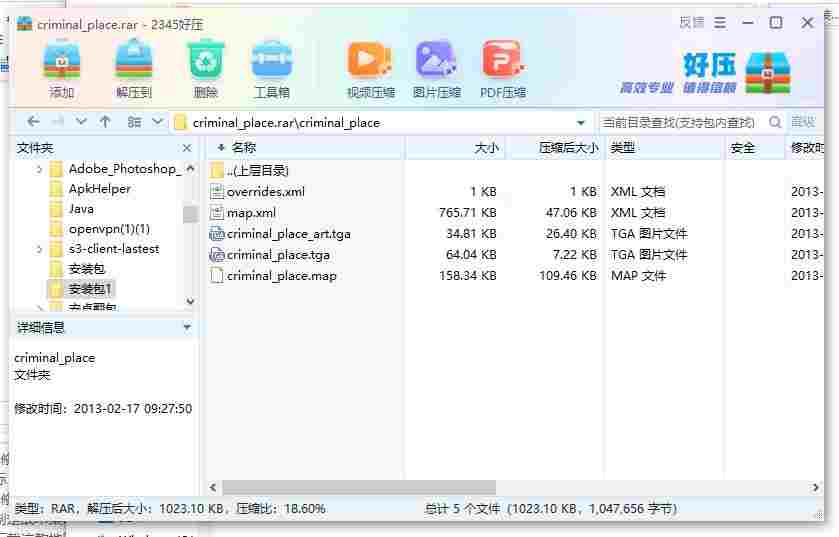Screen dimensions: 839x537
Task: Click the map.xml file icon
Action: pyautogui.click(x=216, y=213)
